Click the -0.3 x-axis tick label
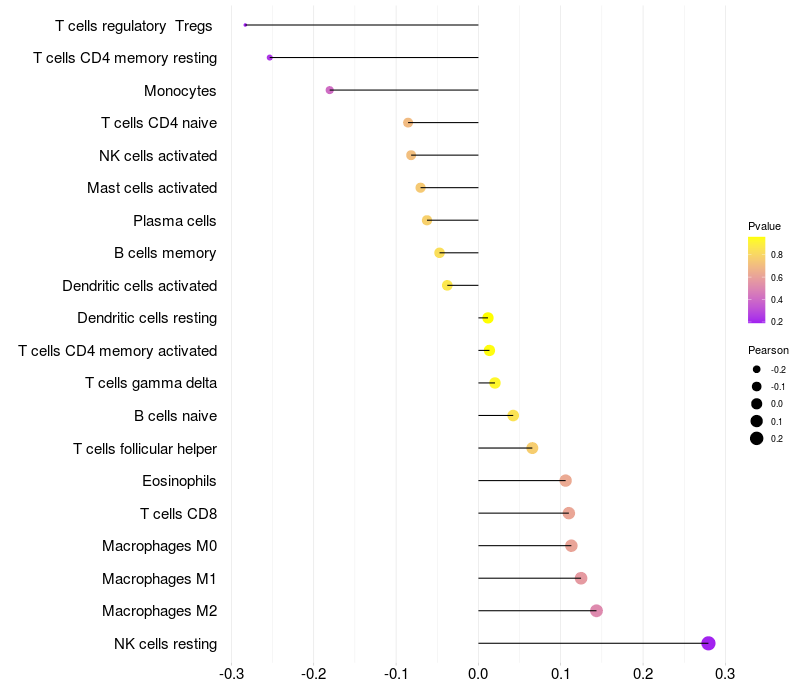Screen dimensions: 800x700 (x=231, y=672)
